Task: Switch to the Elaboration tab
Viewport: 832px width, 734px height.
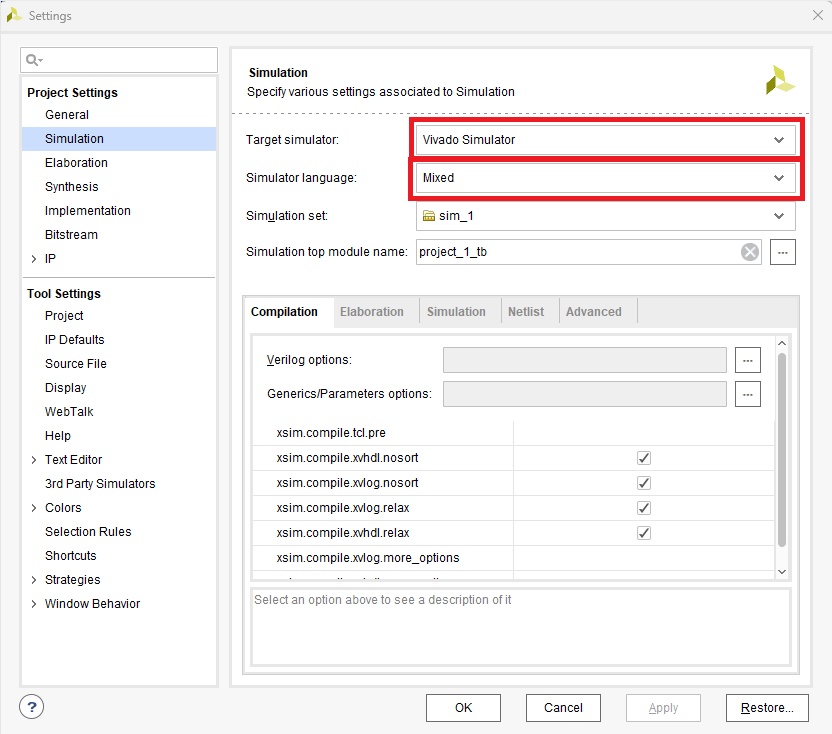Action: click(x=372, y=312)
